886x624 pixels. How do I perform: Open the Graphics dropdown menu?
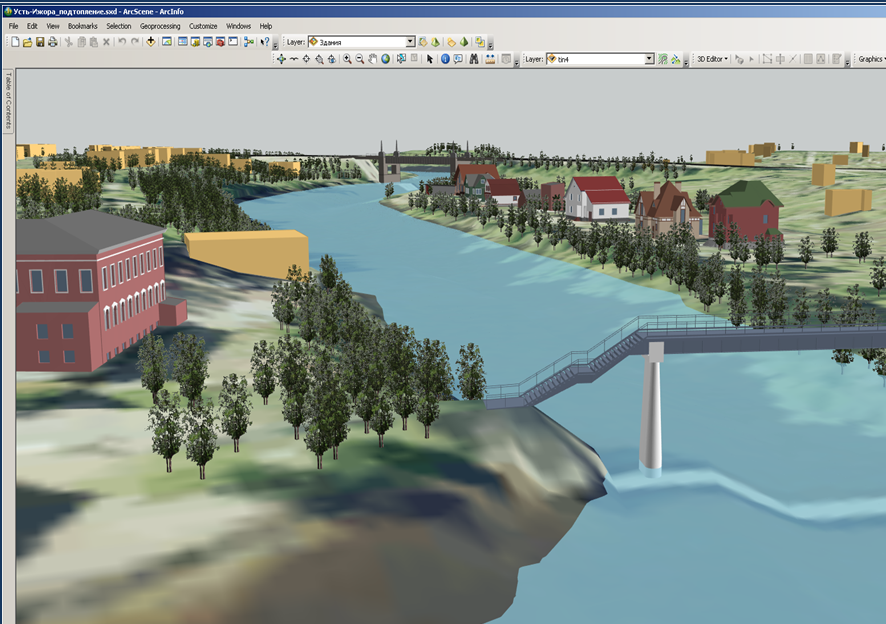pyautogui.click(x=870, y=59)
